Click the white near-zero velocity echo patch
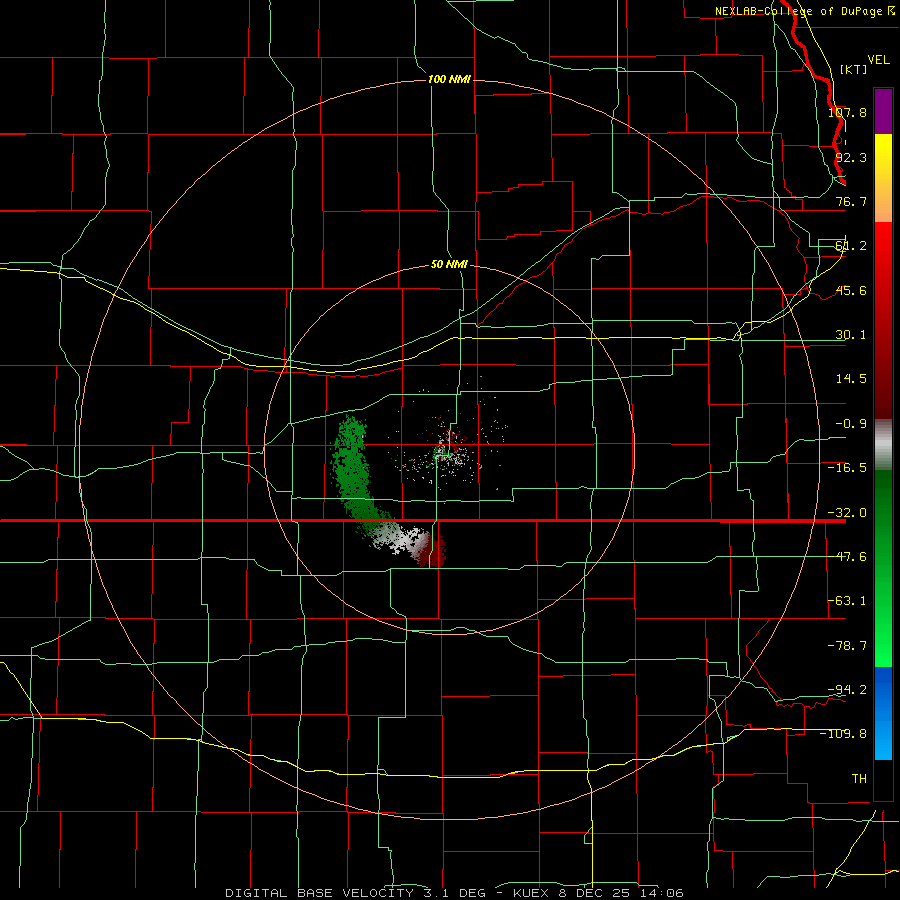This screenshot has width=900, height=900. (x=400, y=538)
